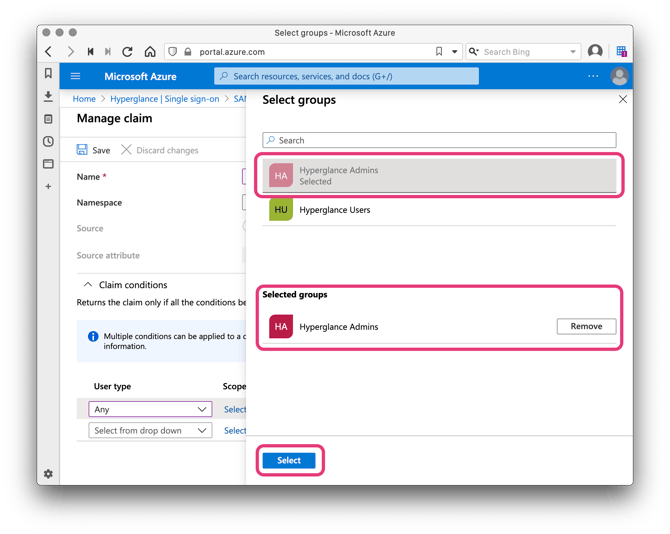Click the info icon in conditions notice
Screen dimensions: 670x534
coord(93,337)
